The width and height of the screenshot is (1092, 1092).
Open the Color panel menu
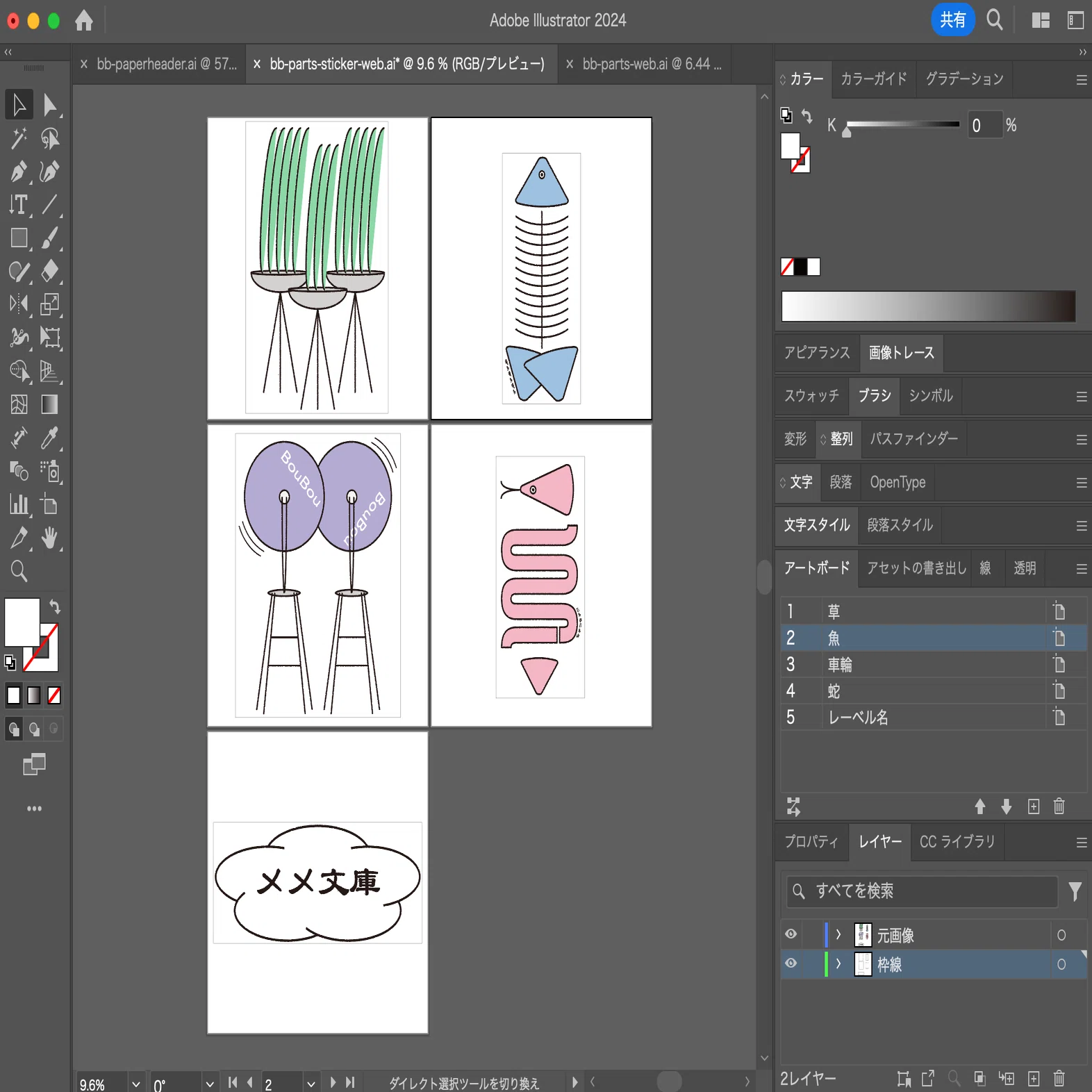[x=1081, y=80]
